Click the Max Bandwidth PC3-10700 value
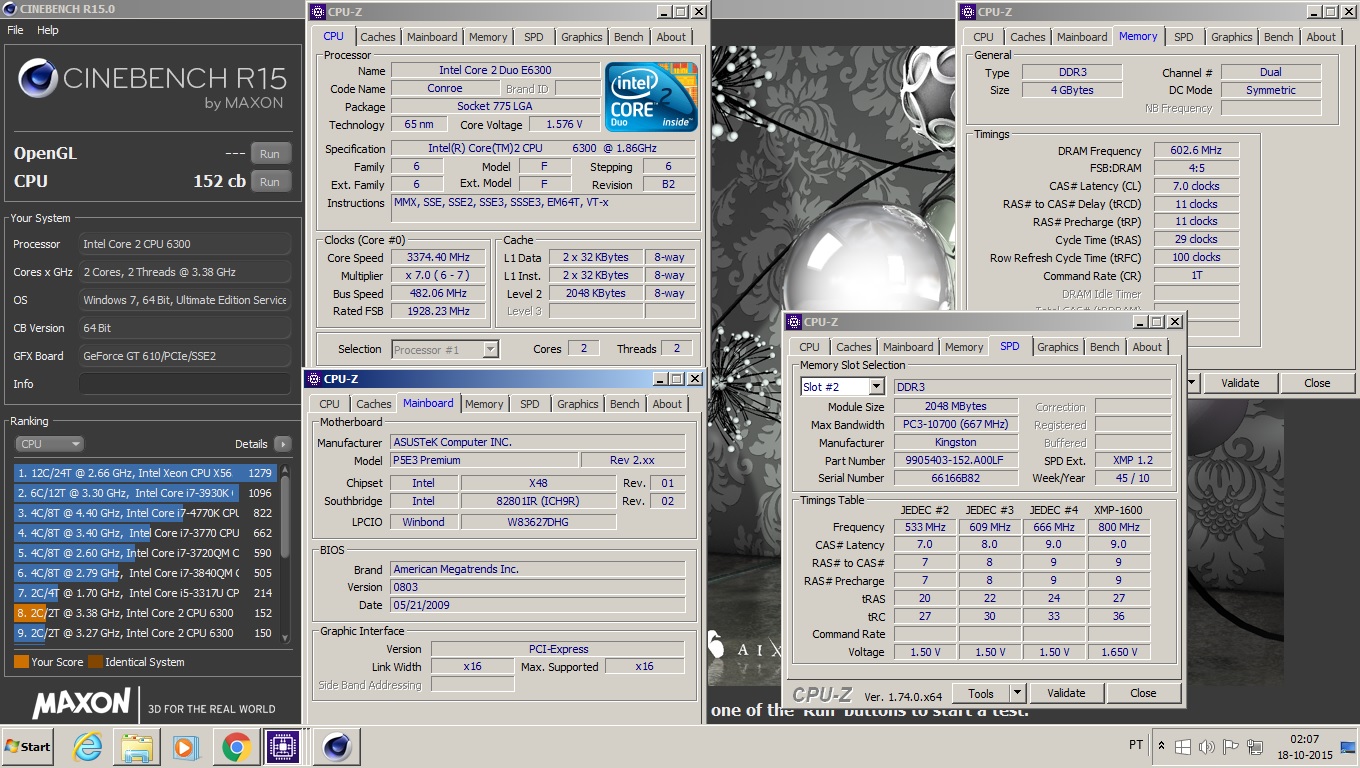 955,425
